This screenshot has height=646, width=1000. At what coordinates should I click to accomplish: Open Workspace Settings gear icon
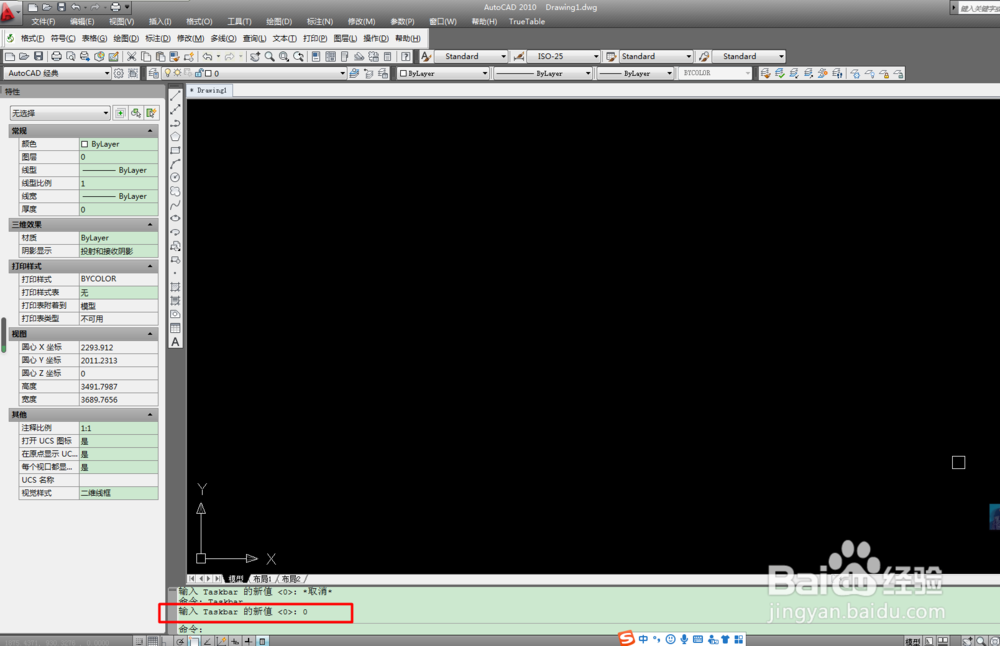(x=119, y=73)
